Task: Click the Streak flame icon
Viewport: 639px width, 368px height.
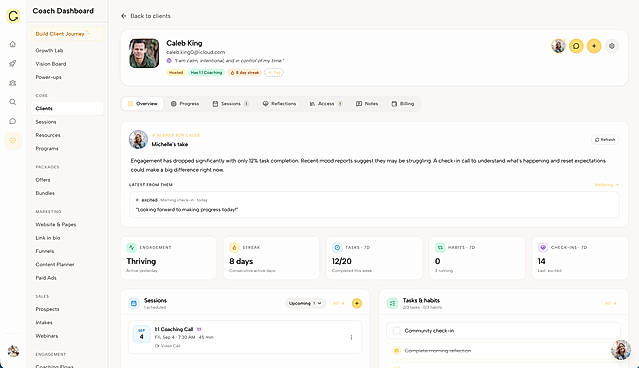Action: click(234, 247)
